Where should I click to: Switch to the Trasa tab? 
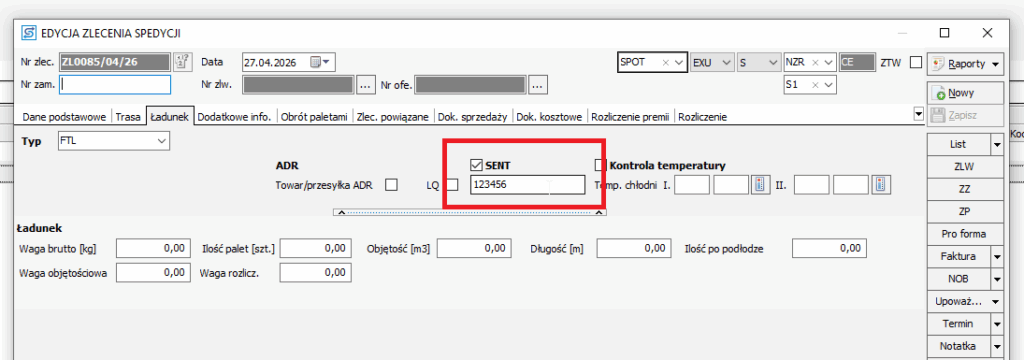pyautogui.click(x=128, y=117)
